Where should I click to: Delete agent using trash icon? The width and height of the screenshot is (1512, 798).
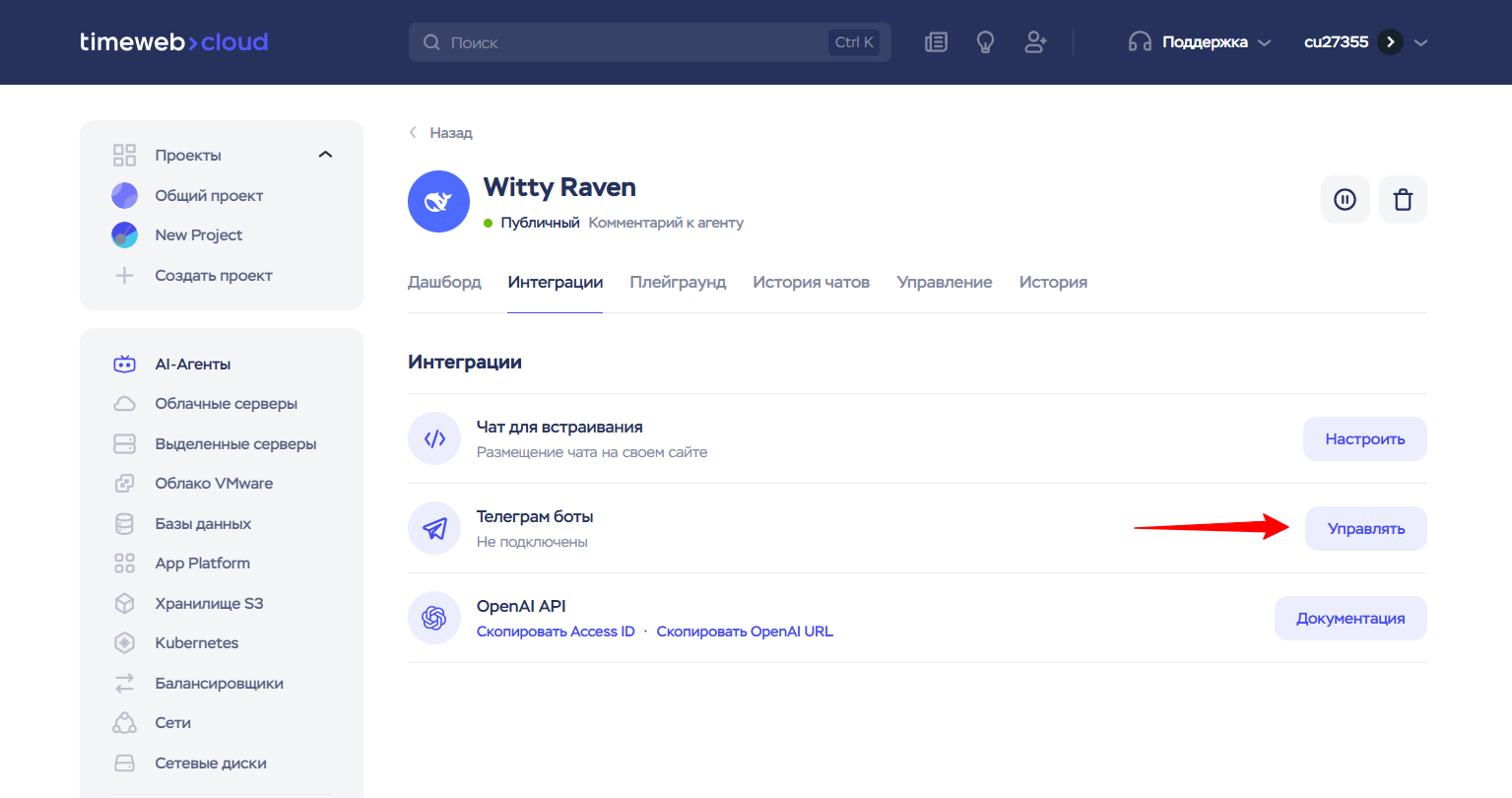[1403, 200]
